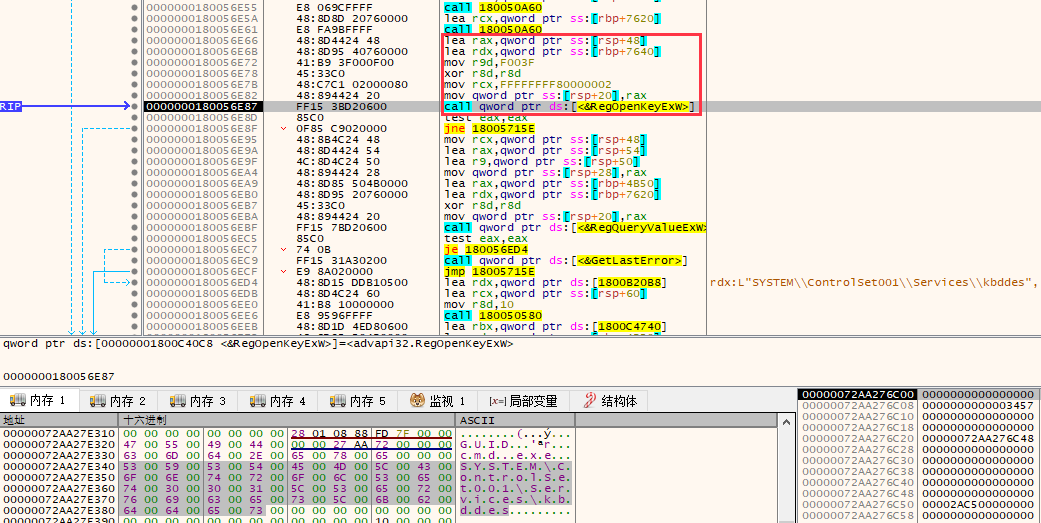Select the 内存 5 dump tab

(x=358, y=401)
